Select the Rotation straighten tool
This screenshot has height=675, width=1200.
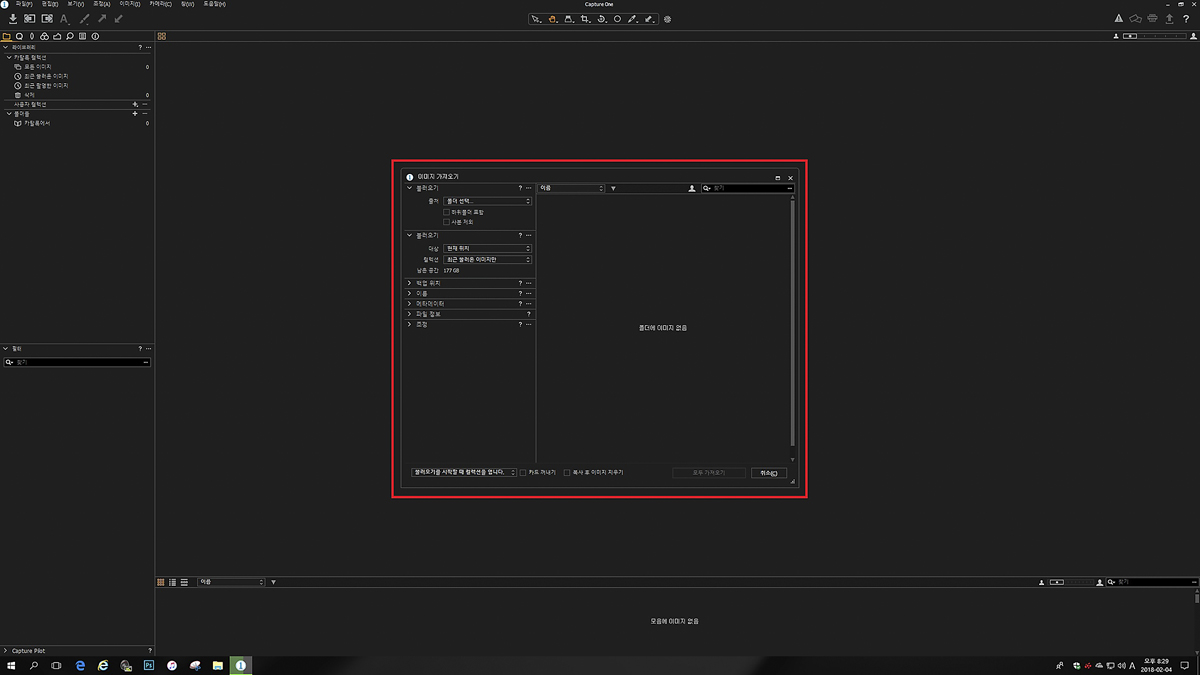[x=601, y=19]
